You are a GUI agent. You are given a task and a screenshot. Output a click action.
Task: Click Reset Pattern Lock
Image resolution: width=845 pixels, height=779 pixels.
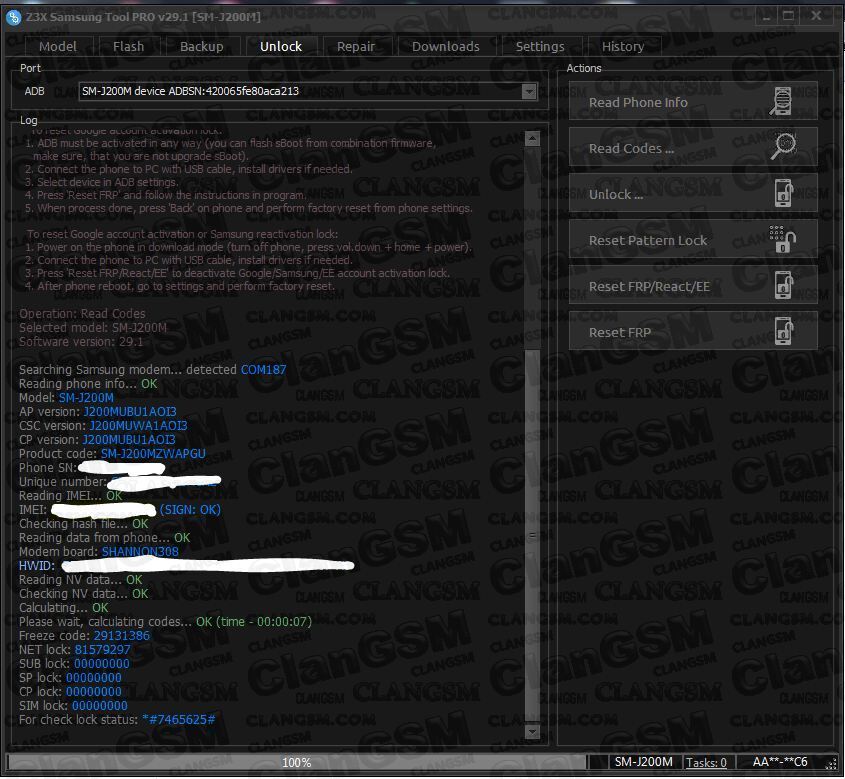coord(693,239)
